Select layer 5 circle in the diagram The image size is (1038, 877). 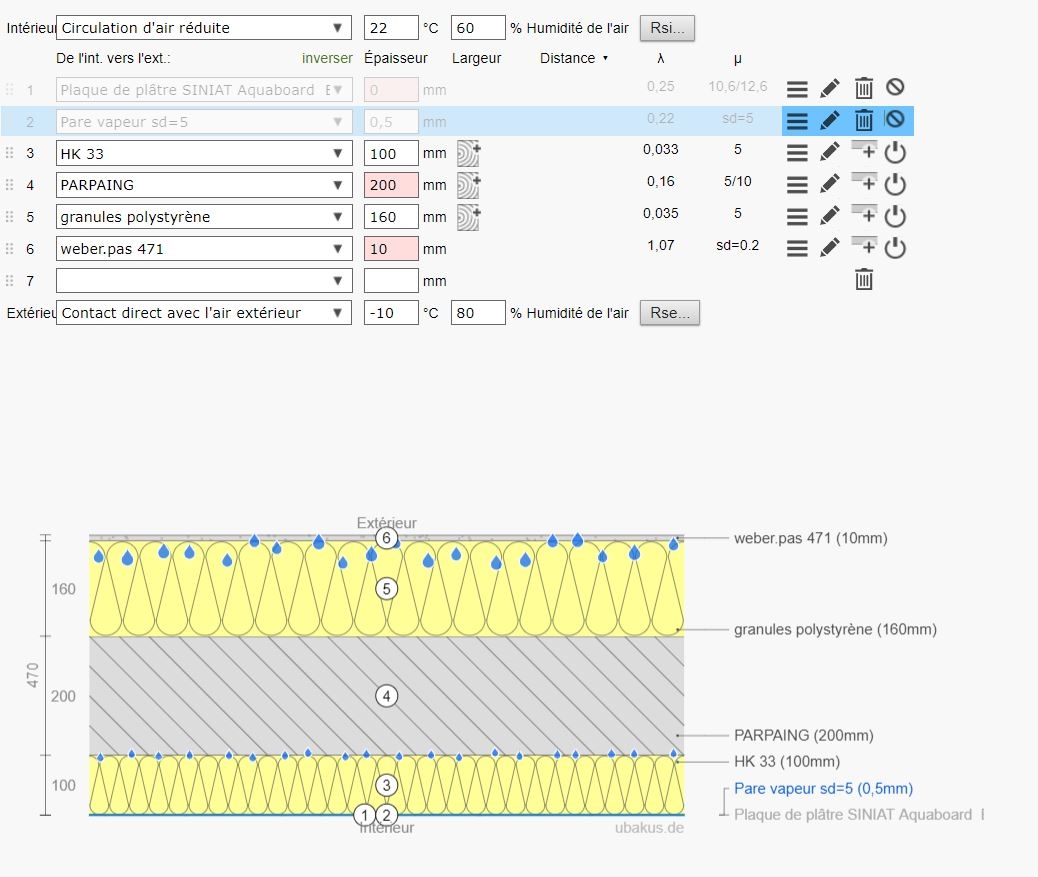coord(387,589)
